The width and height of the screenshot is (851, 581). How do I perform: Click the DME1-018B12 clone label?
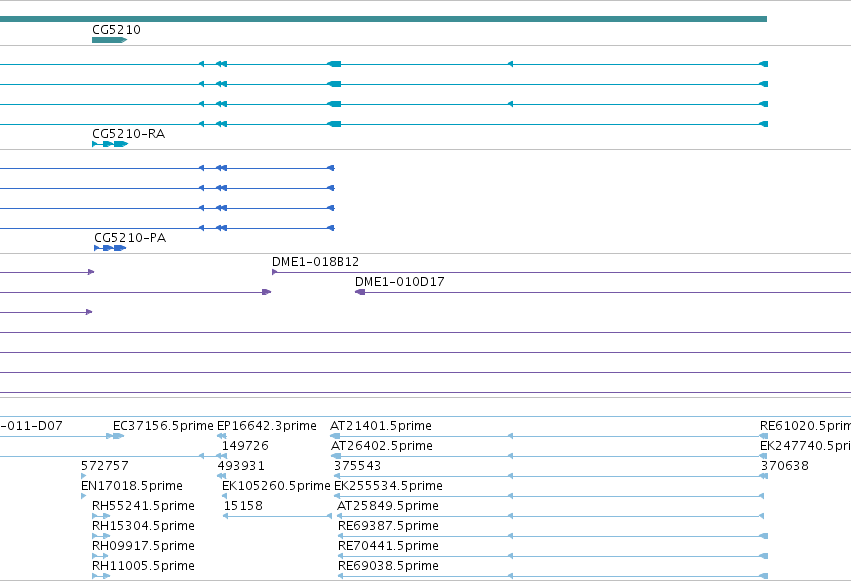pyautogui.click(x=315, y=262)
